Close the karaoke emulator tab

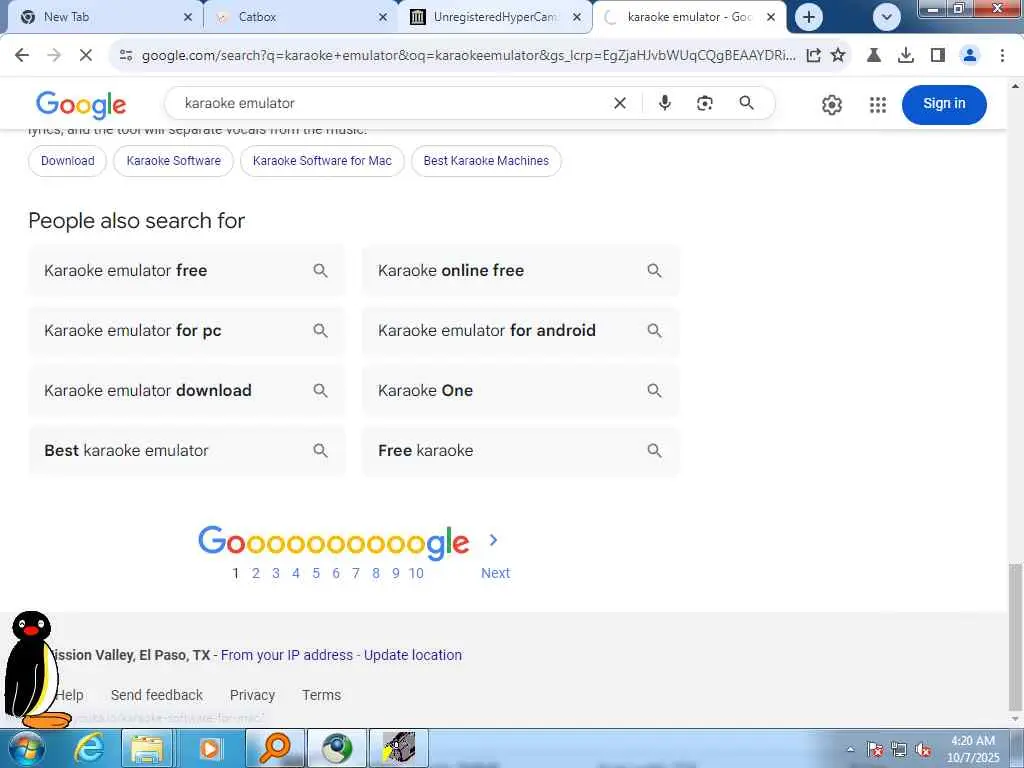point(771,17)
